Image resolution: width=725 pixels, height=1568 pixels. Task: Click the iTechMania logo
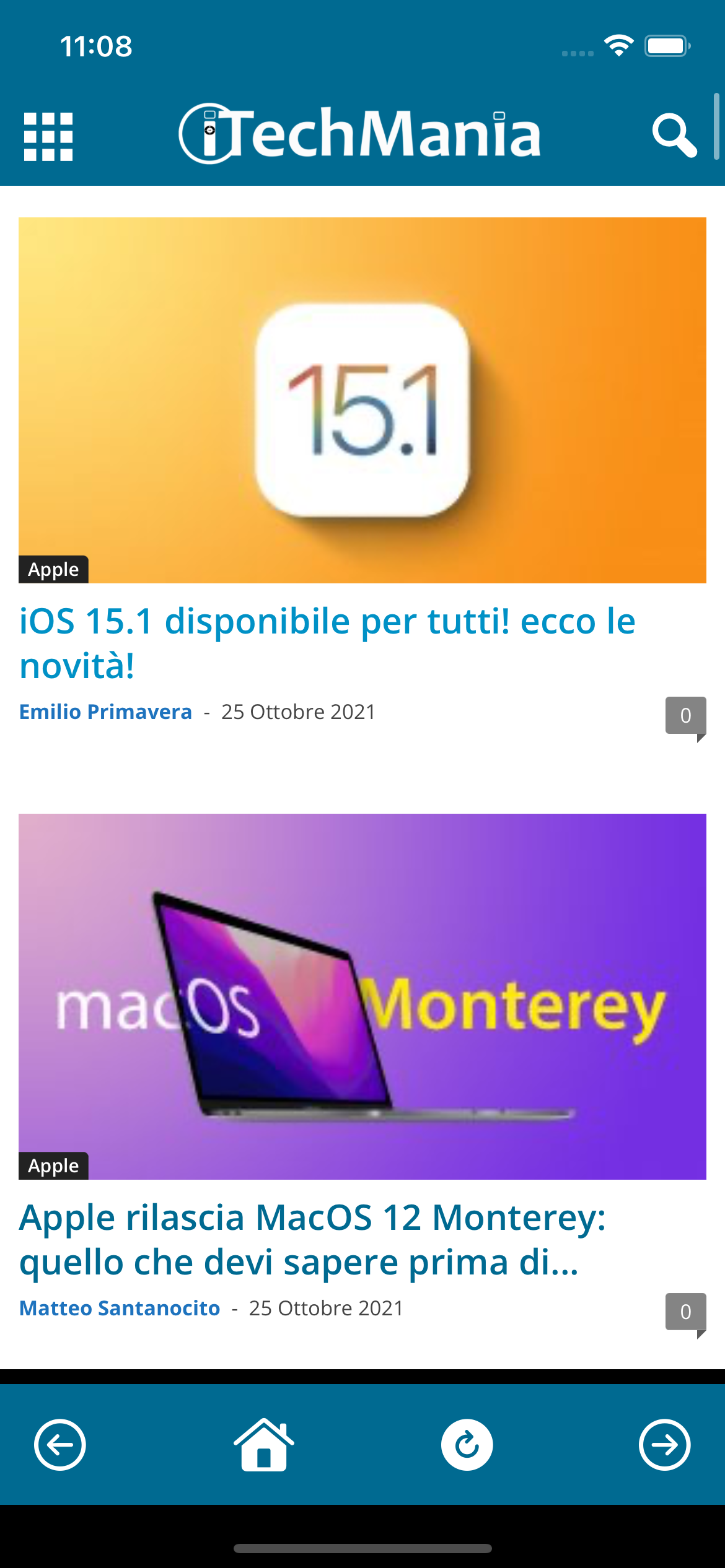click(360, 133)
